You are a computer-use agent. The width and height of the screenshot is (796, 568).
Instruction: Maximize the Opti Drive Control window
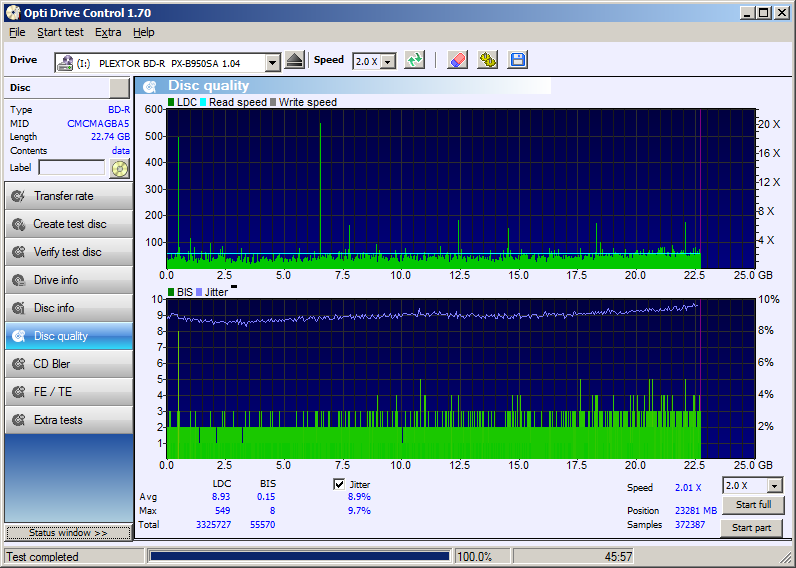(764, 13)
